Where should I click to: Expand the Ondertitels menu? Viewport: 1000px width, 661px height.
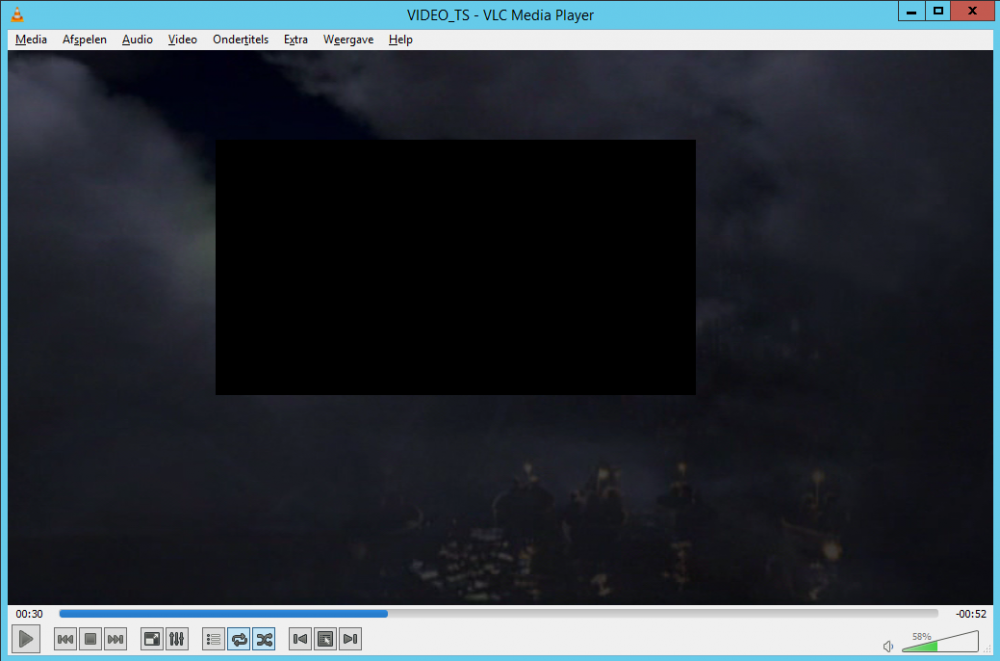[240, 40]
